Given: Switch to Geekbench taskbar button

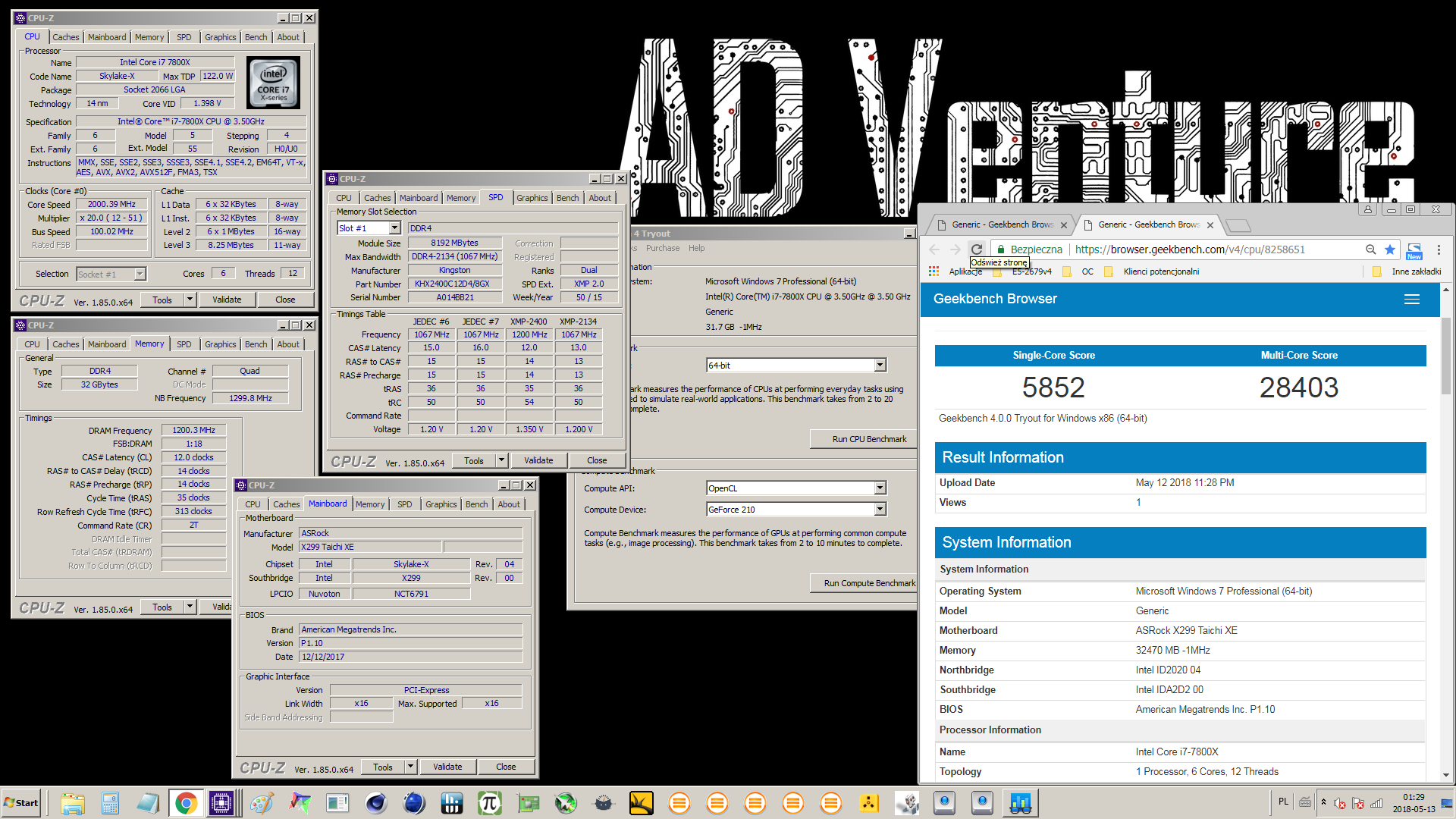Looking at the screenshot, I should coord(1020,802).
